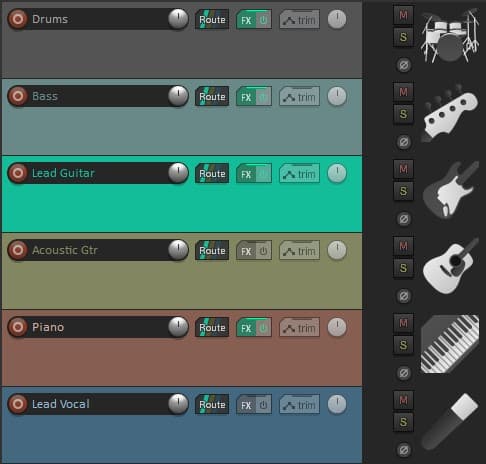Click the Bass track volume knob
This screenshot has width=486, height=464.
pyautogui.click(x=178, y=96)
